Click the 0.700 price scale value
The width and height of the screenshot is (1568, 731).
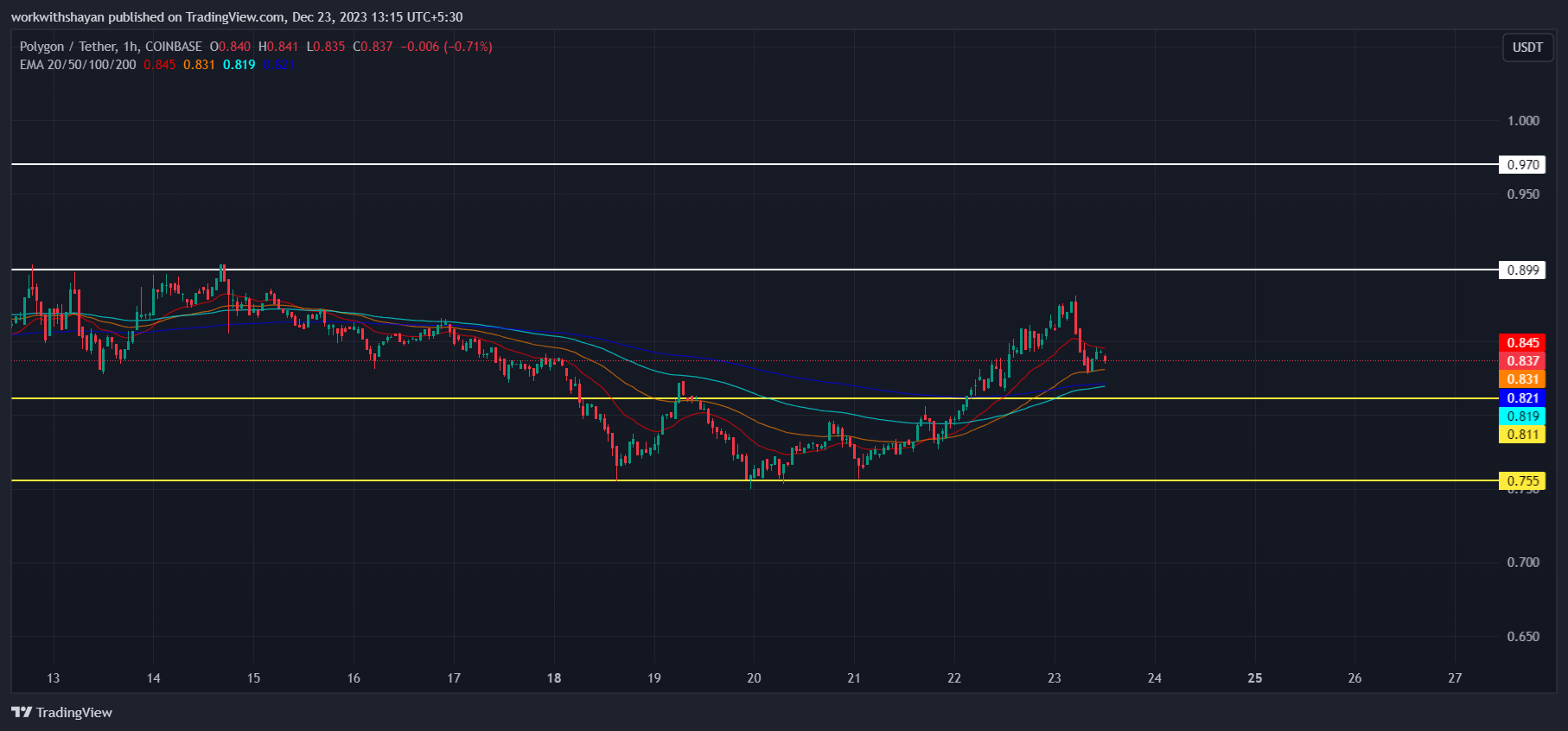[x=1523, y=562]
